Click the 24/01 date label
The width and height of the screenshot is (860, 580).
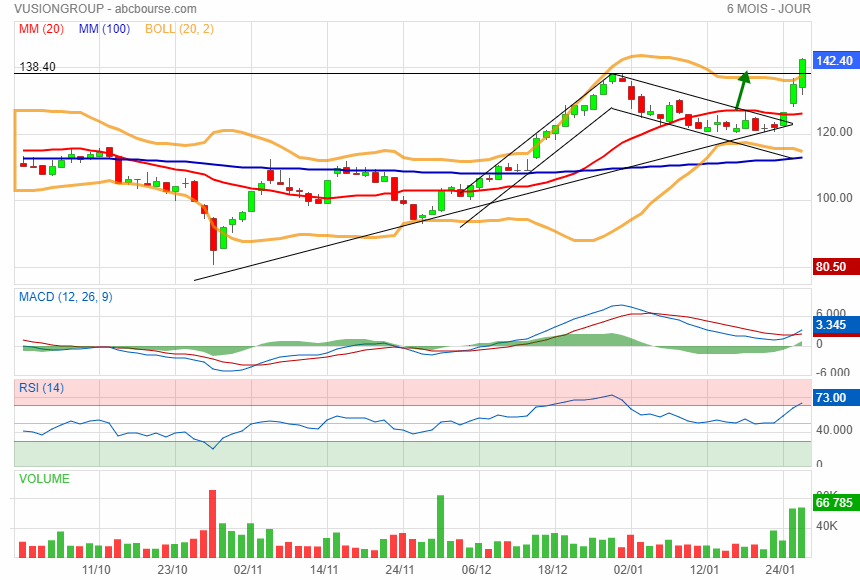(x=780, y=570)
